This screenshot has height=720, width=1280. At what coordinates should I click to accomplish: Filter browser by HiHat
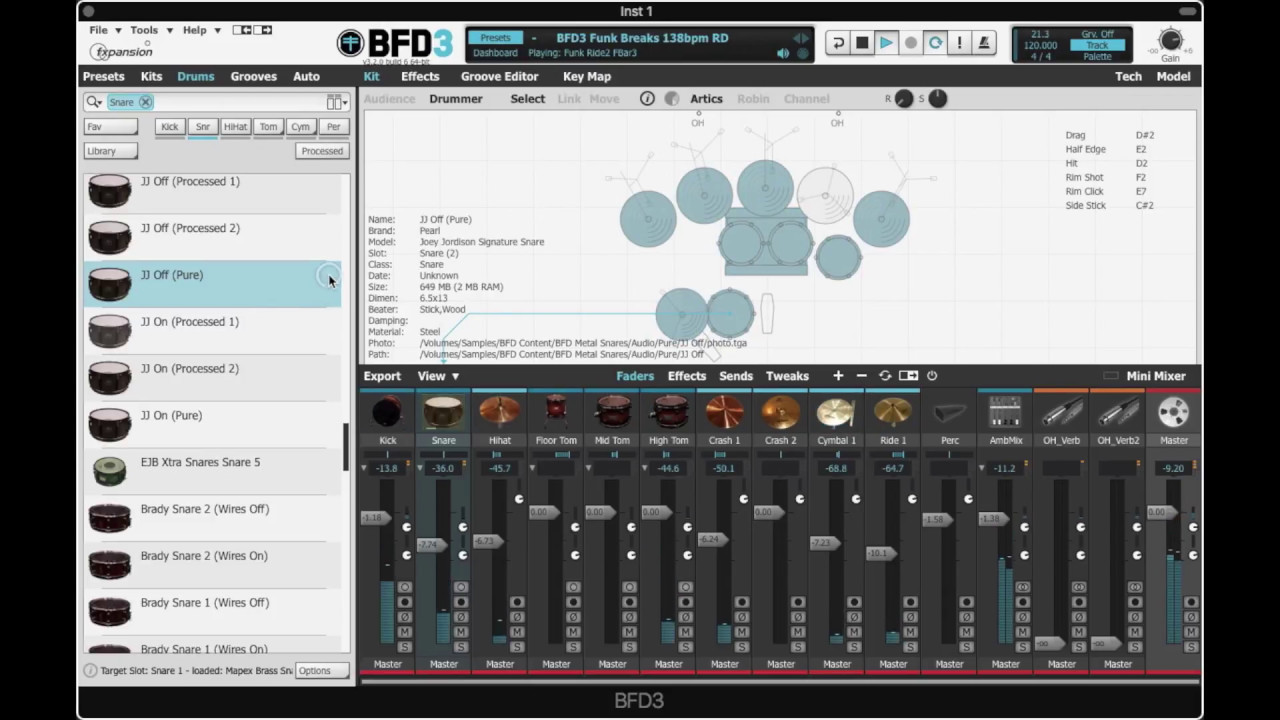235,127
